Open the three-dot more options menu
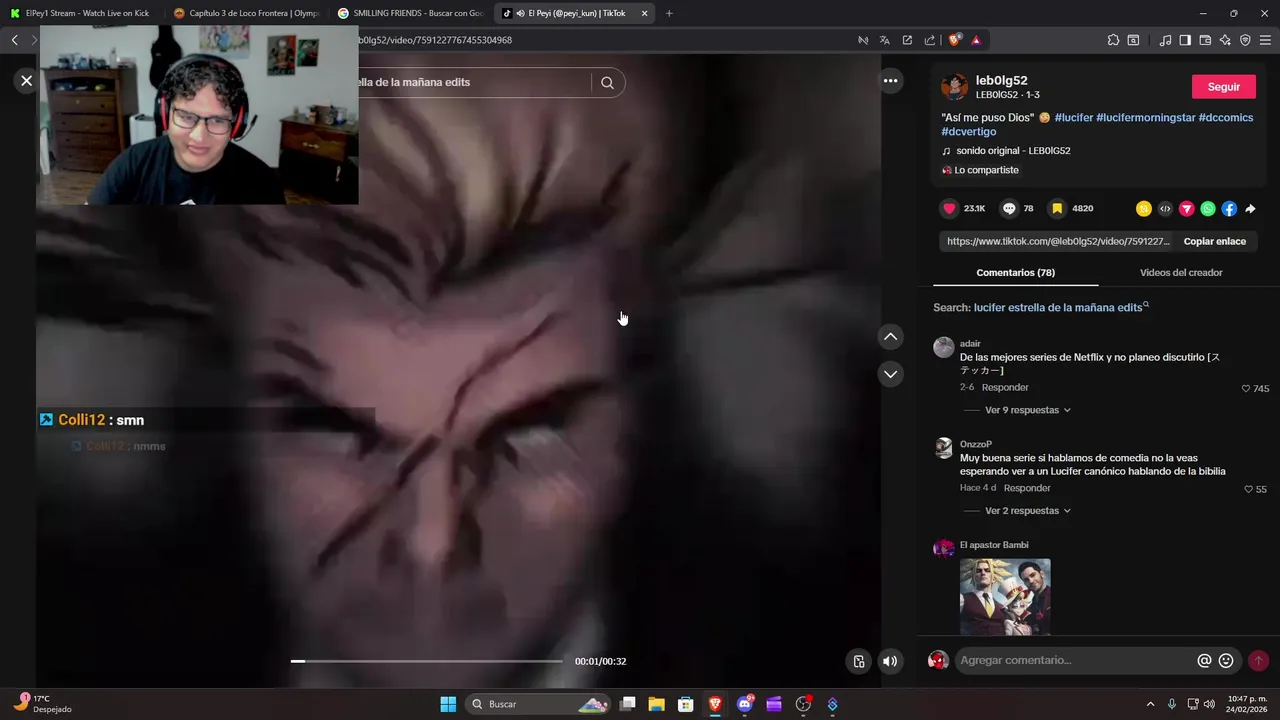The image size is (1280, 720). pyautogui.click(x=890, y=81)
